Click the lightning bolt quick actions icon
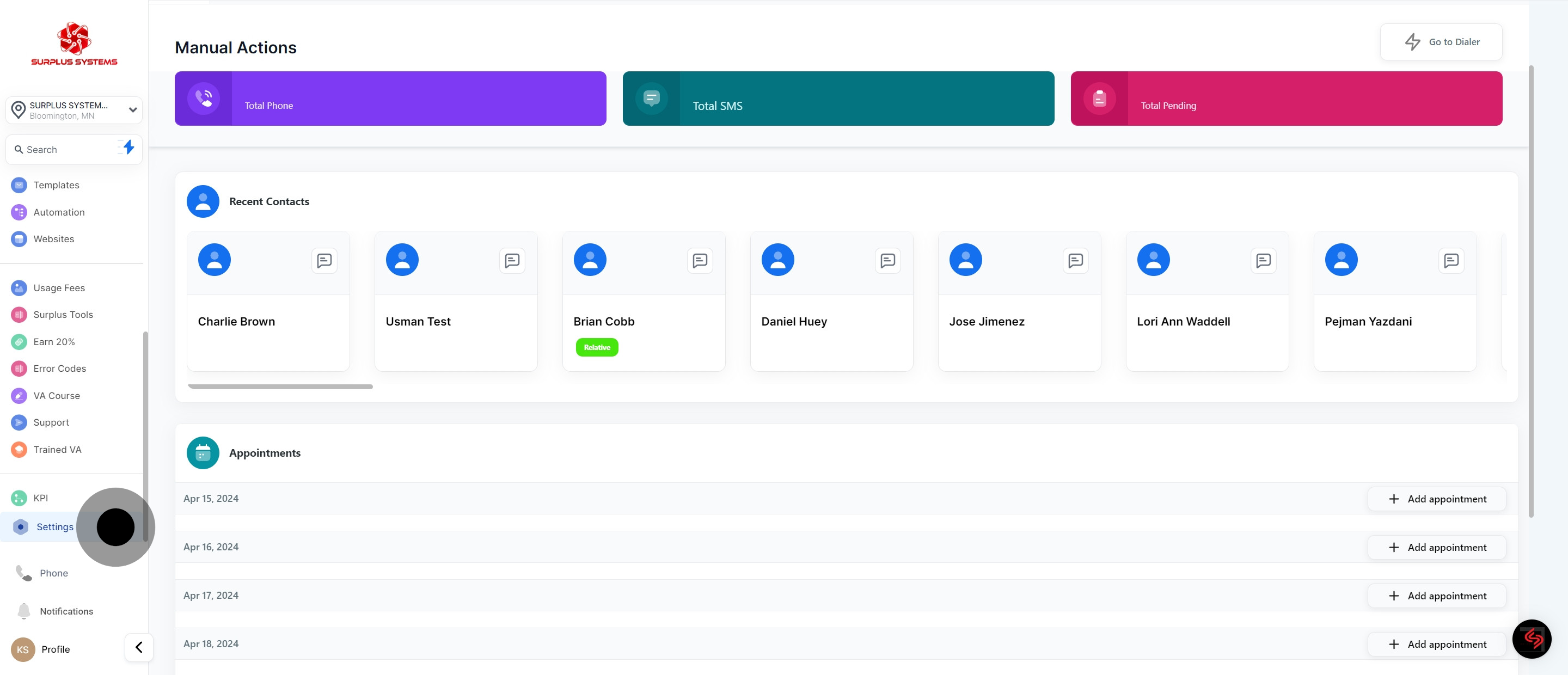Screen dimensions: 1568x675 tap(128, 148)
